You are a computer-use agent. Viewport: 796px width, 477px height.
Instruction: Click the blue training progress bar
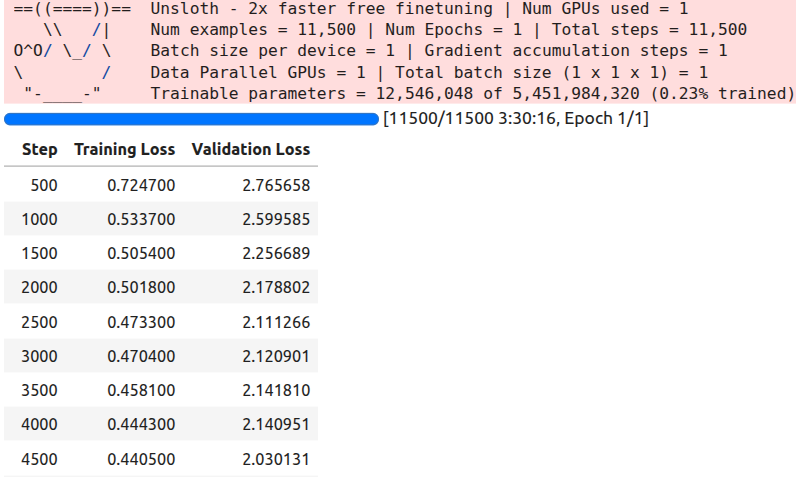[x=191, y=119]
